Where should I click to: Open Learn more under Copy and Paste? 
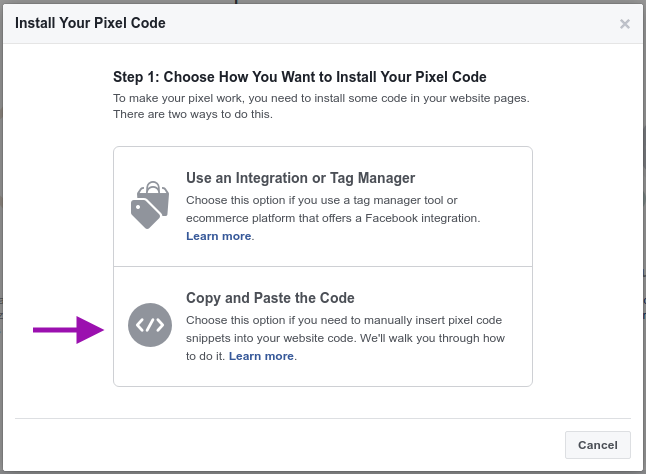click(261, 356)
